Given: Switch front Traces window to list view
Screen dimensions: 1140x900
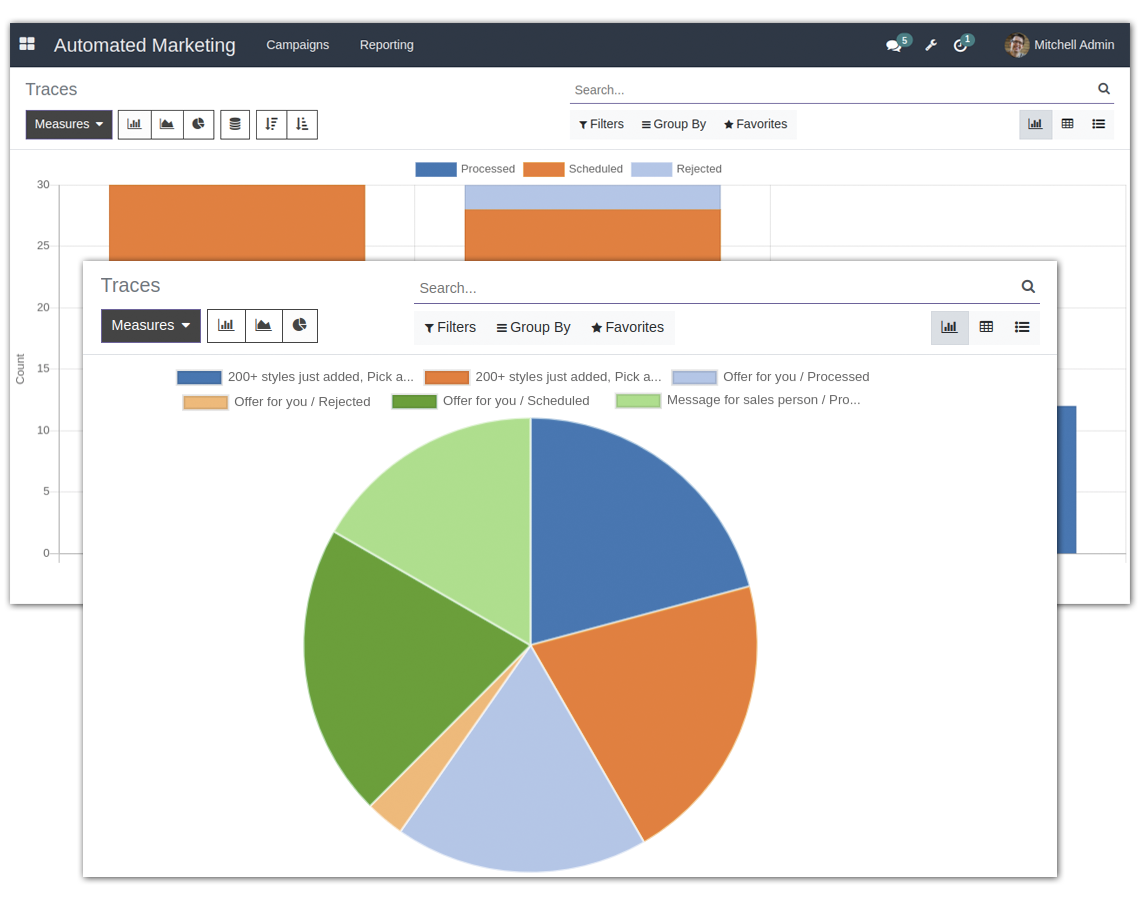Looking at the screenshot, I should click(x=1022, y=327).
